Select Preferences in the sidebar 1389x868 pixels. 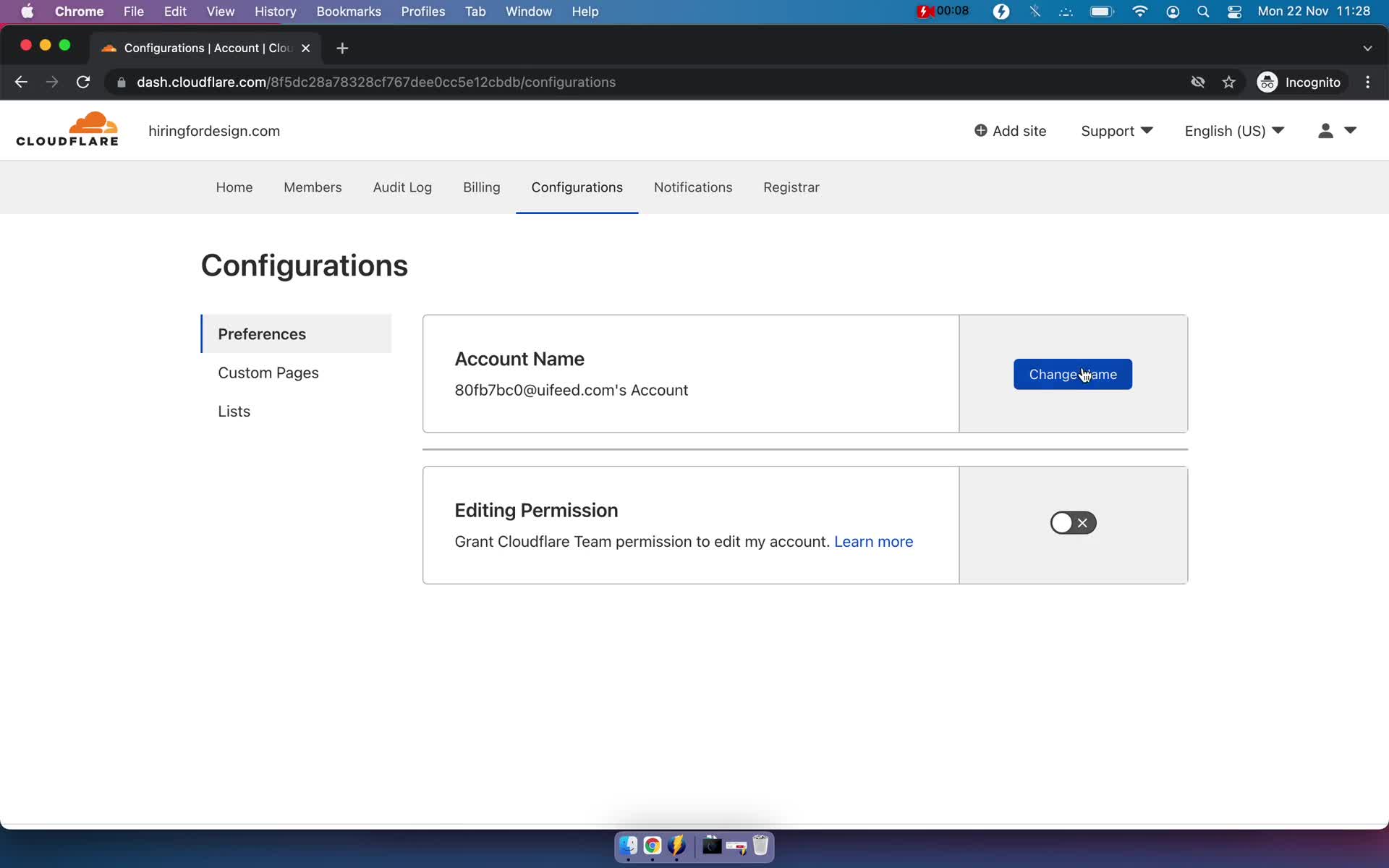click(297, 333)
